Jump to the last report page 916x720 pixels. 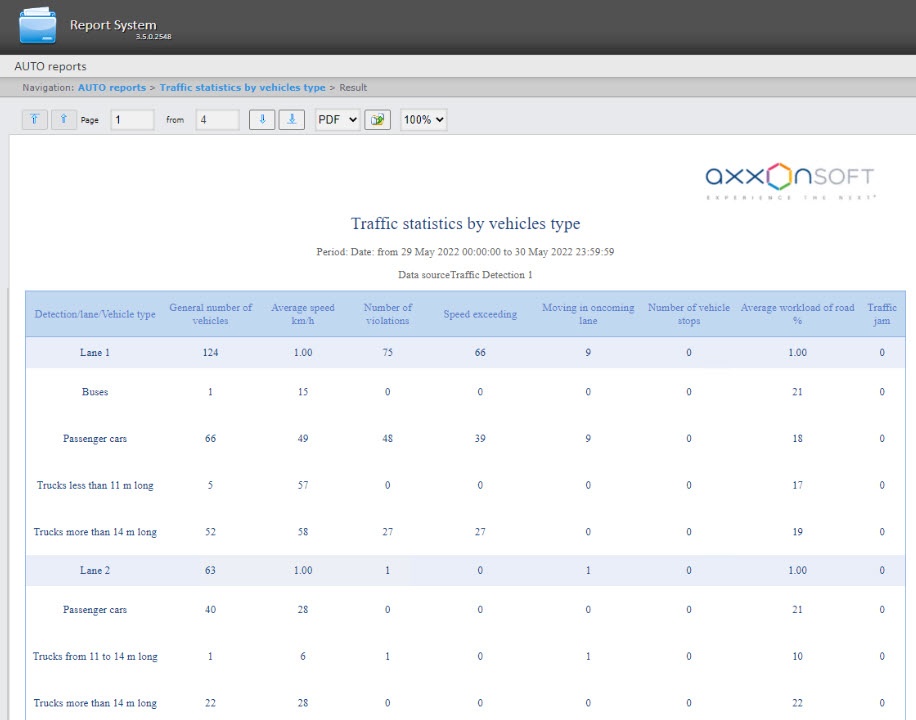pos(292,120)
